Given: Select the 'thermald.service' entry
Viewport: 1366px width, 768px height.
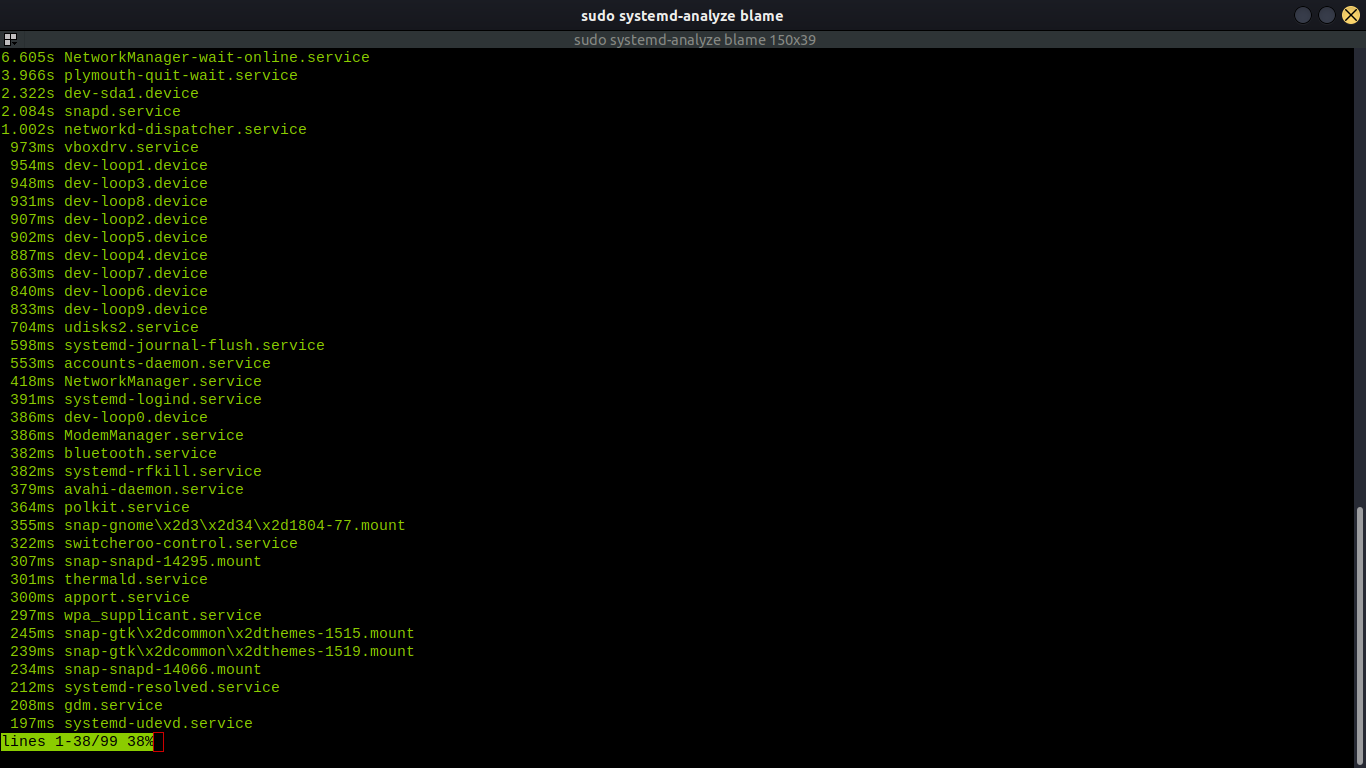Looking at the screenshot, I should (136, 580).
